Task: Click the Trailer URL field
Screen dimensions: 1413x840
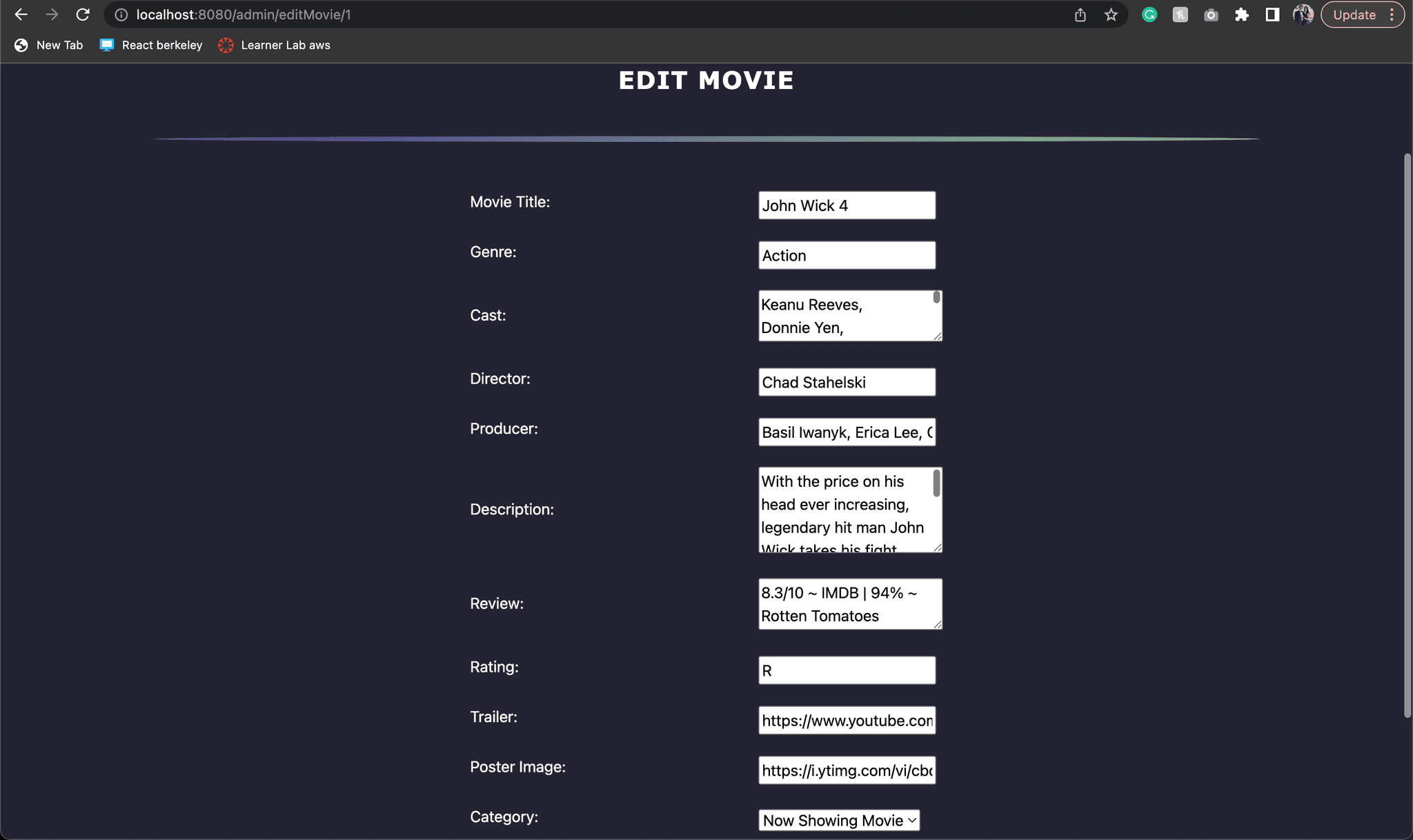Action: point(847,720)
